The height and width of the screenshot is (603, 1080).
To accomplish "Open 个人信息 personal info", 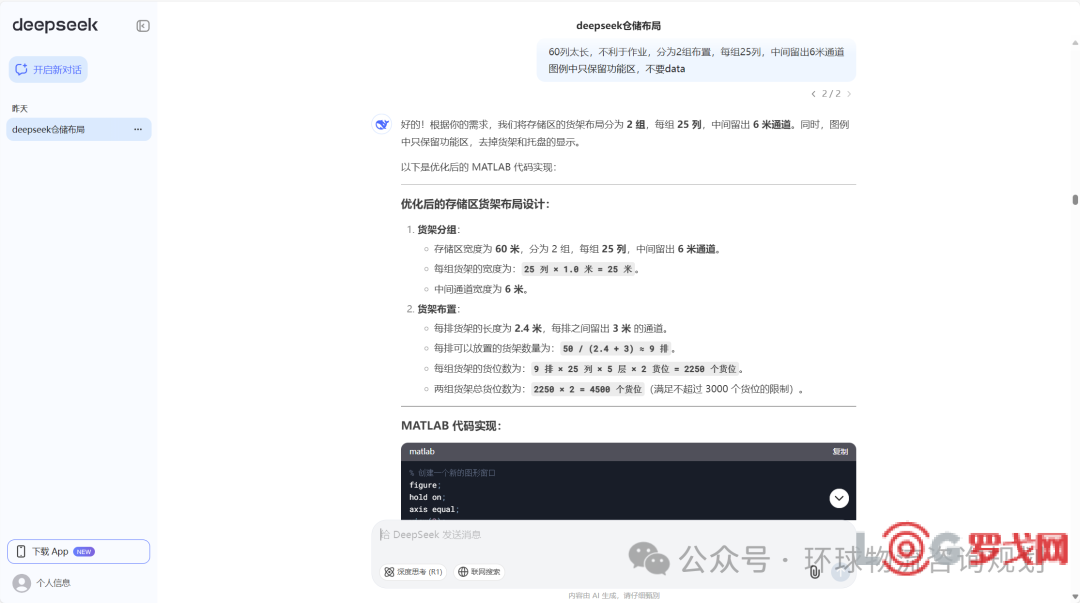I will (53, 582).
